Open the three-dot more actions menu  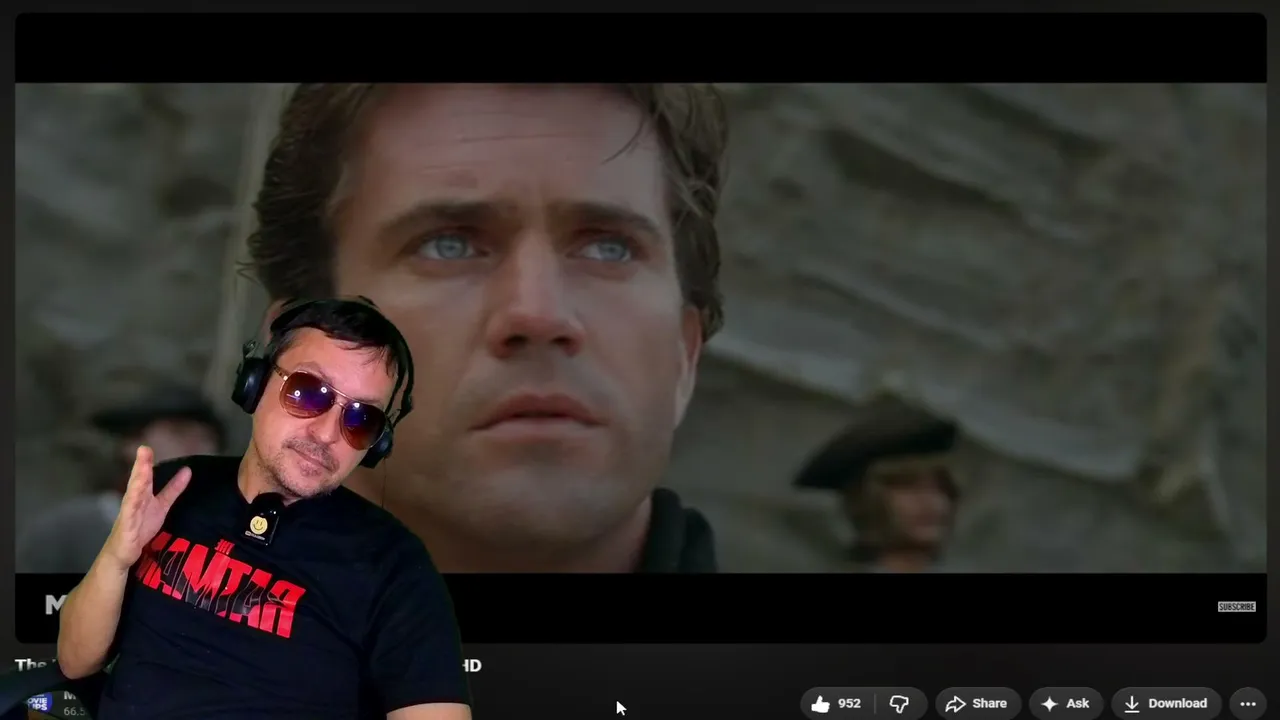(x=1248, y=704)
